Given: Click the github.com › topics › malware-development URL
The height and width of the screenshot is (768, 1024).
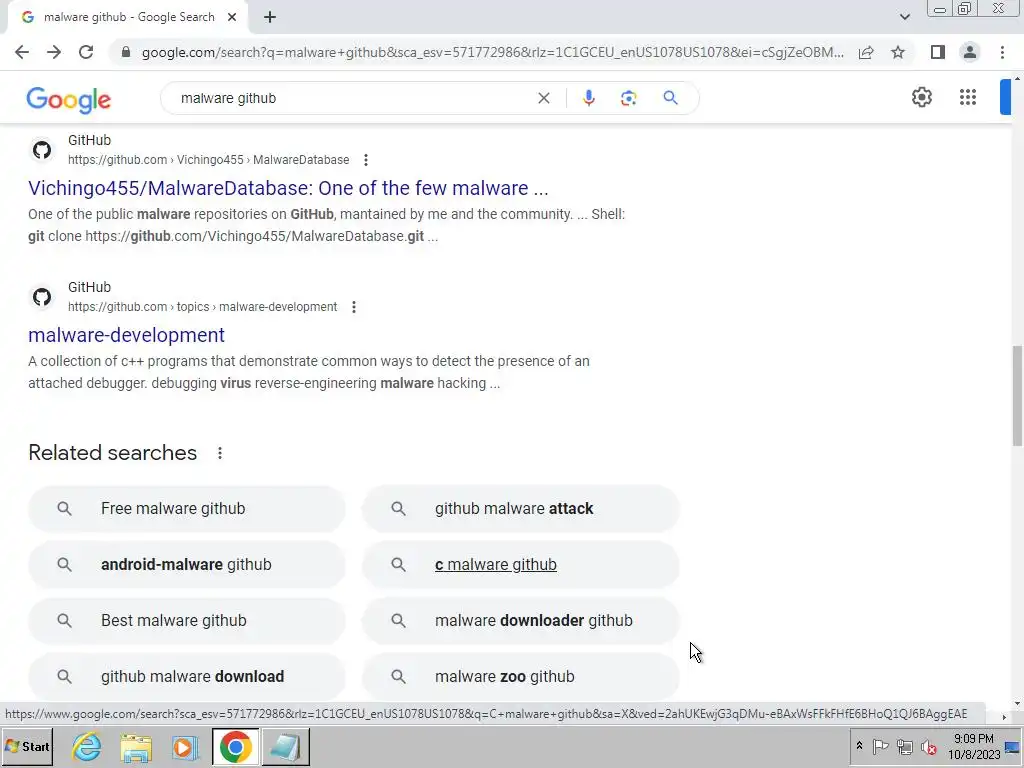Looking at the screenshot, I should pyautogui.click(x=202, y=307).
